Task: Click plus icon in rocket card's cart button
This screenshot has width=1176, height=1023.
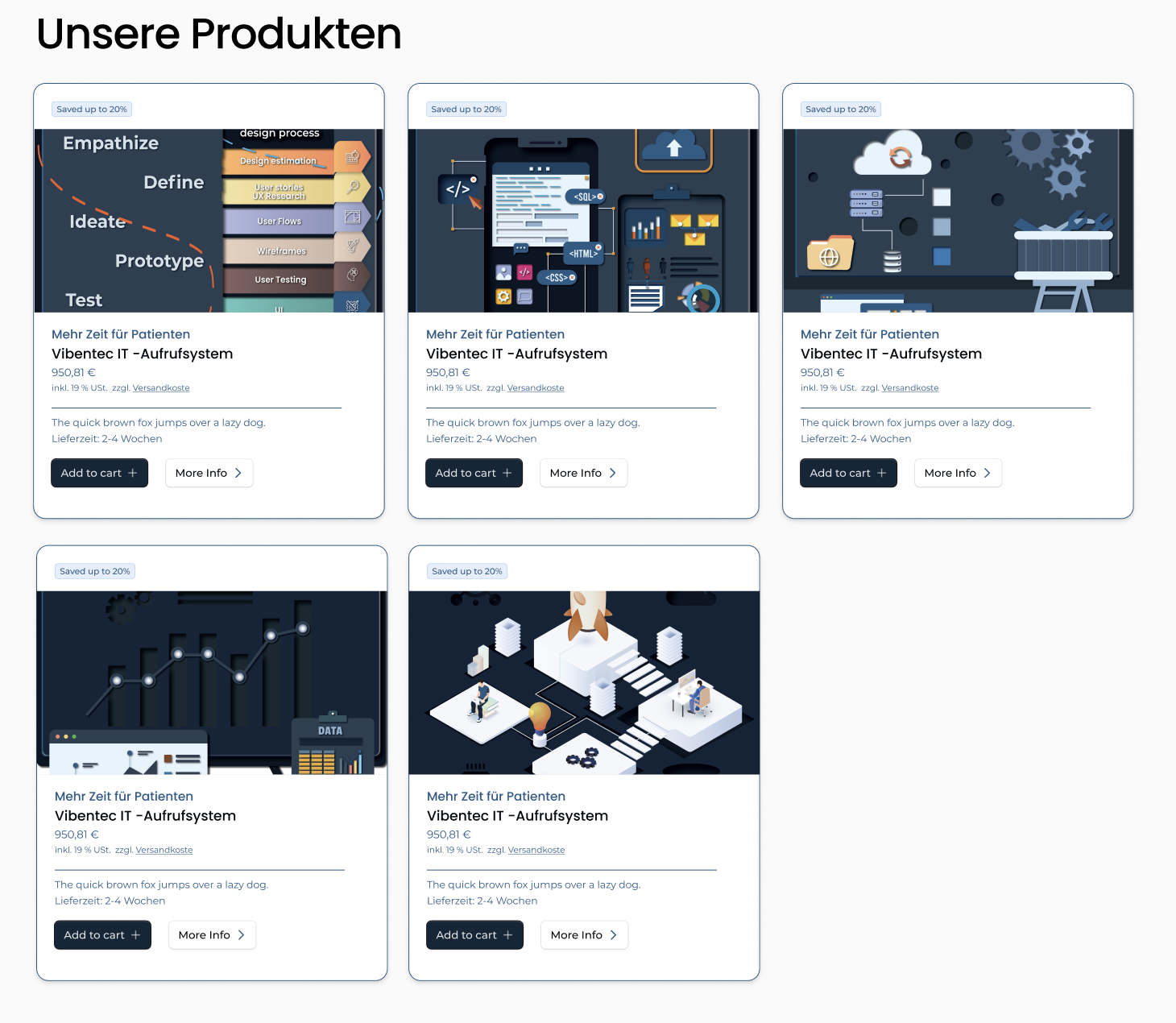Action: coord(508,935)
